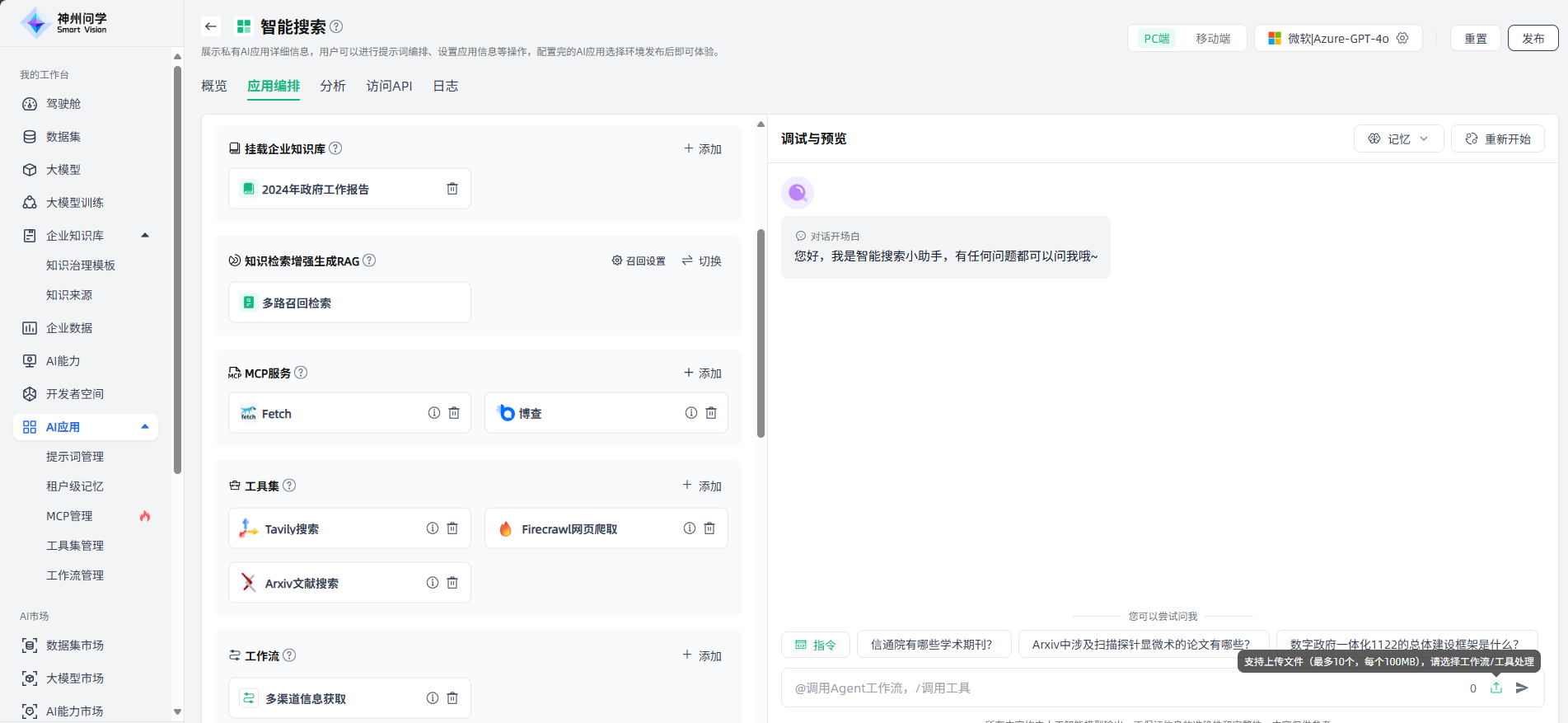Screen dimensions: 1568x723
Task: Open help icon next to 挂载企业知识库
Action: pyautogui.click(x=335, y=148)
